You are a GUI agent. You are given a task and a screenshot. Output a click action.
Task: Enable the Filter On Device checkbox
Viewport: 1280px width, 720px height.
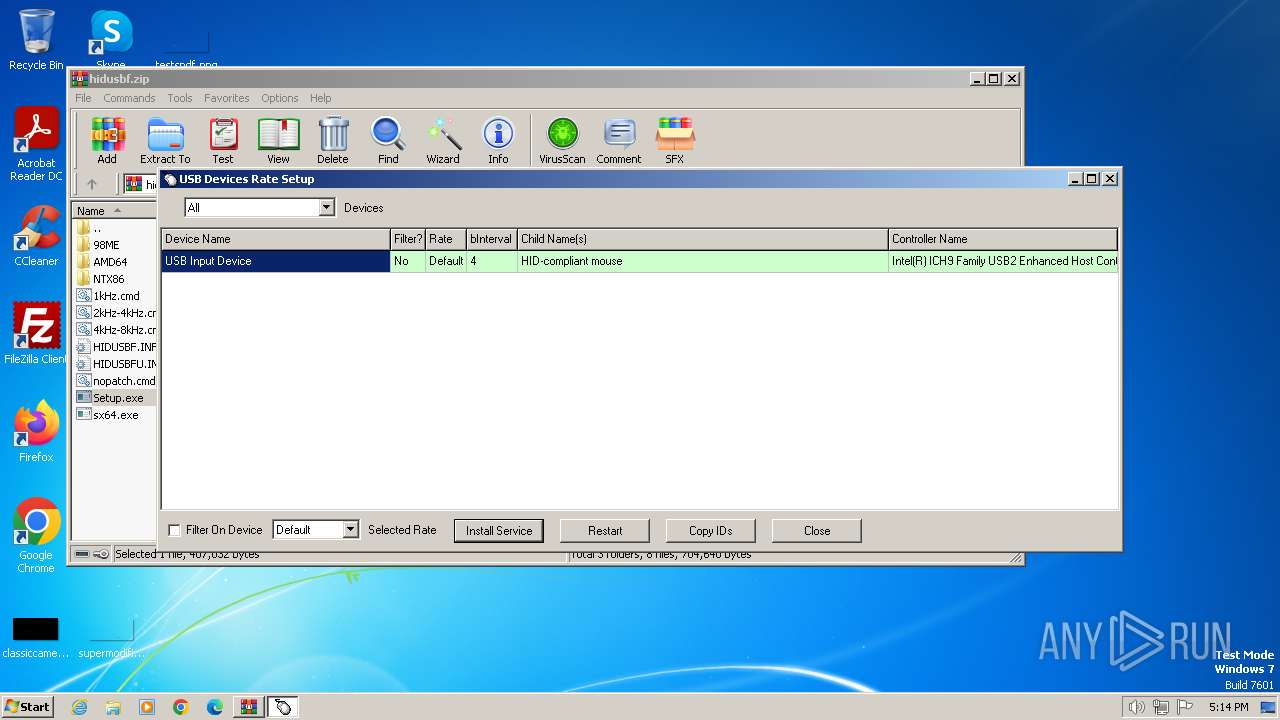[x=174, y=530]
